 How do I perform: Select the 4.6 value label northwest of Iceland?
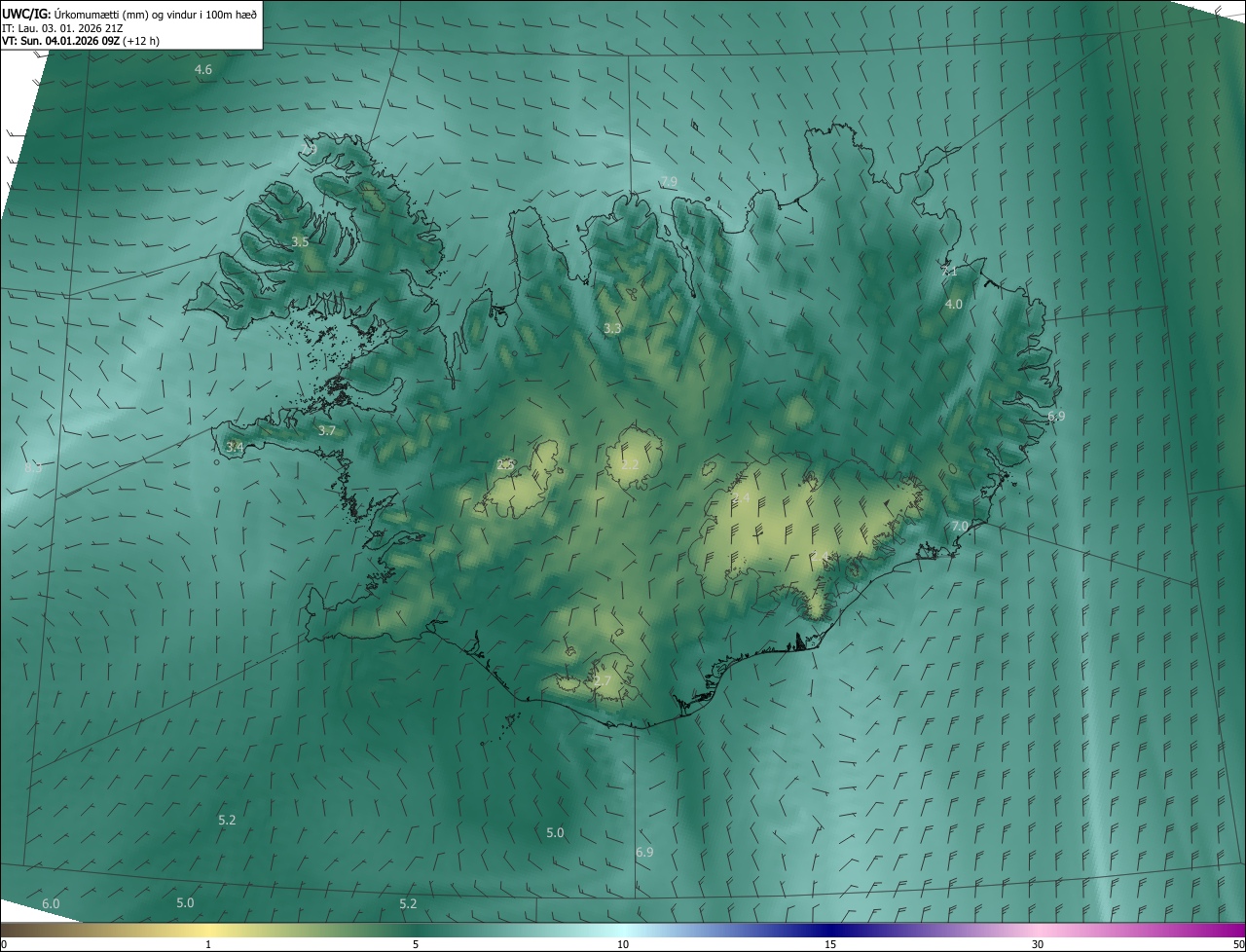click(203, 69)
